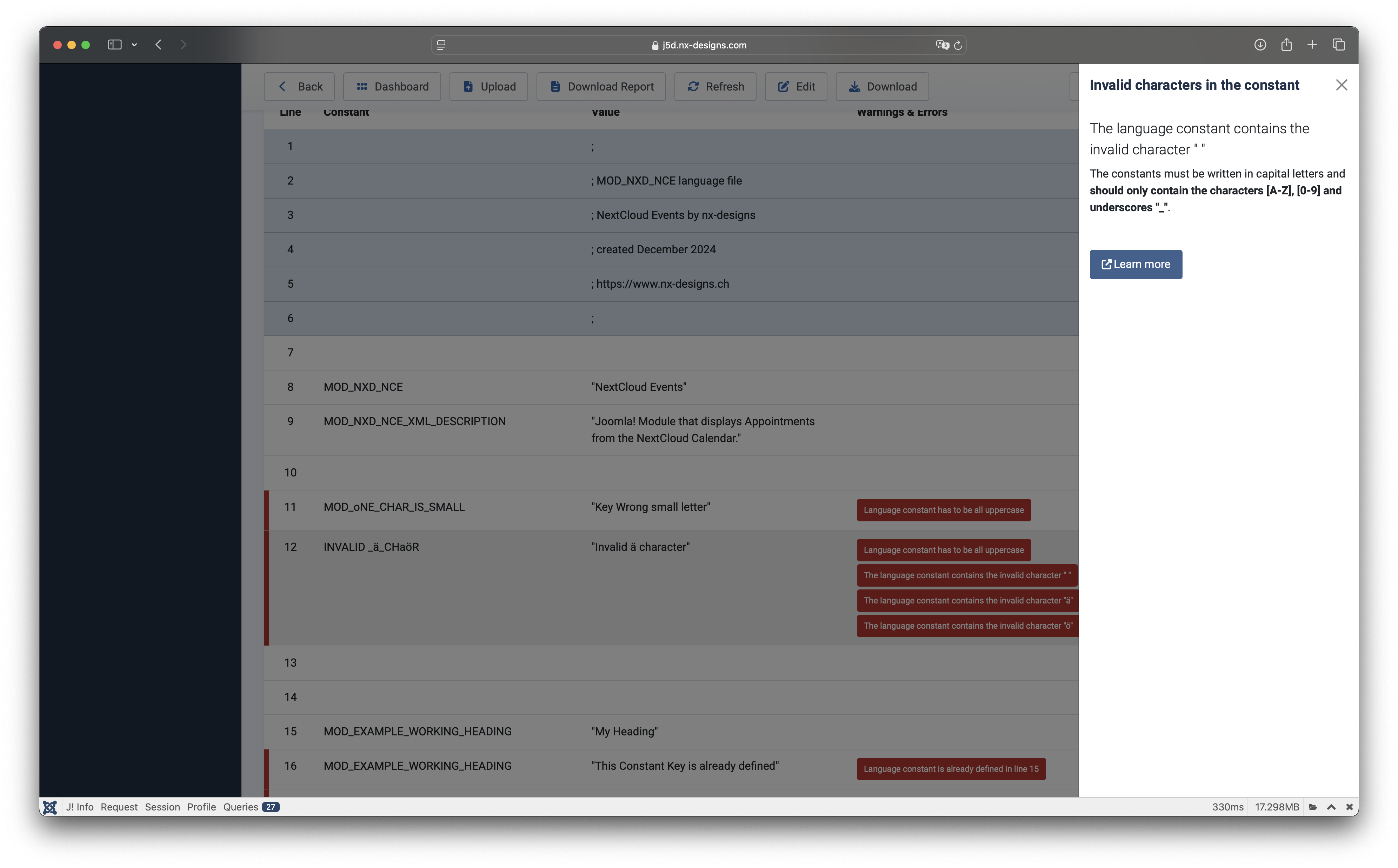The width and height of the screenshot is (1398, 868).
Task: Click the Download Report button
Action: (x=601, y=87)
